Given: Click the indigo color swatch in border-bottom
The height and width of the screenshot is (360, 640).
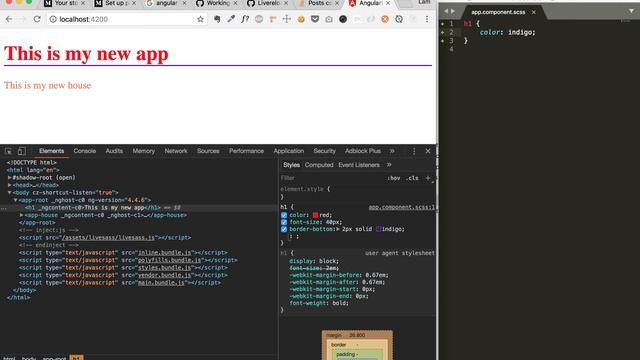Looking at the screenshot, I should [x=378, y=229].
